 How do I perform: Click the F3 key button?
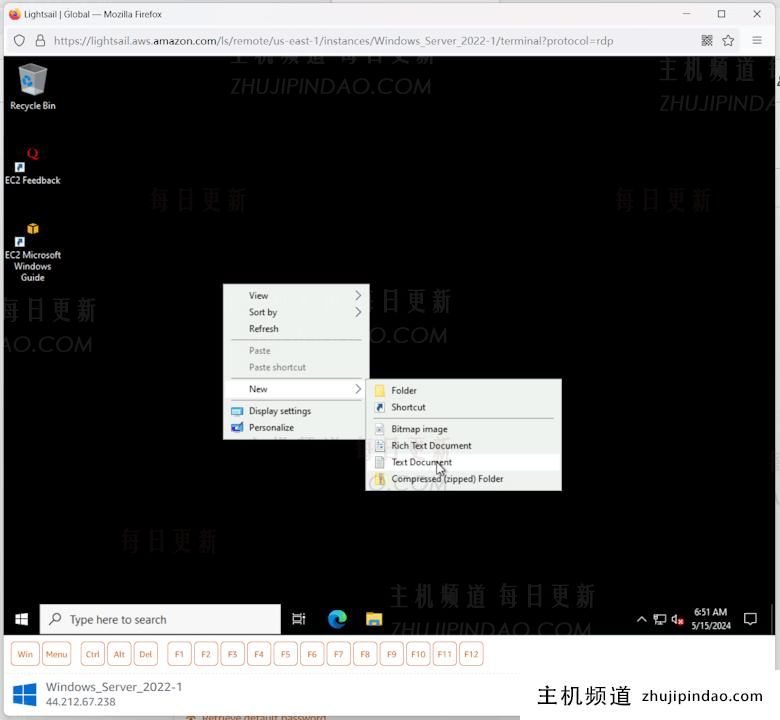pos(232,654)
